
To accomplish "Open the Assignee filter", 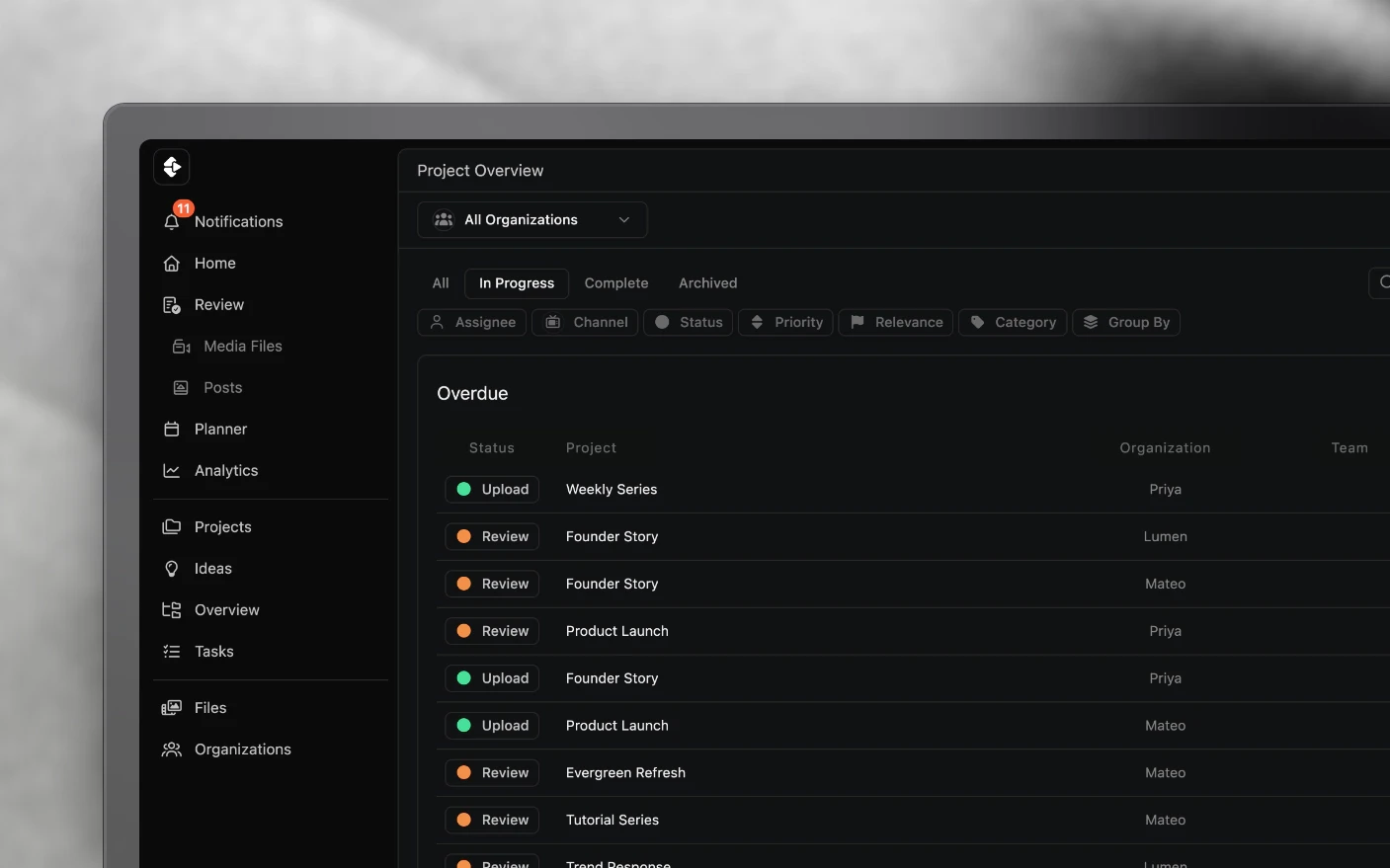I will (x=473, y=323).
